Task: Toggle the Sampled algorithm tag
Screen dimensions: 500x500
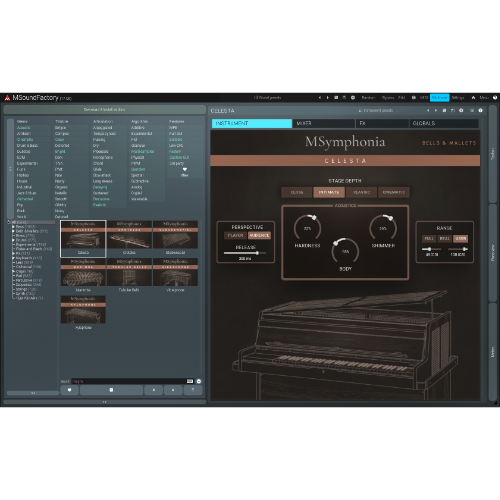Action: (x=138, y=169)
